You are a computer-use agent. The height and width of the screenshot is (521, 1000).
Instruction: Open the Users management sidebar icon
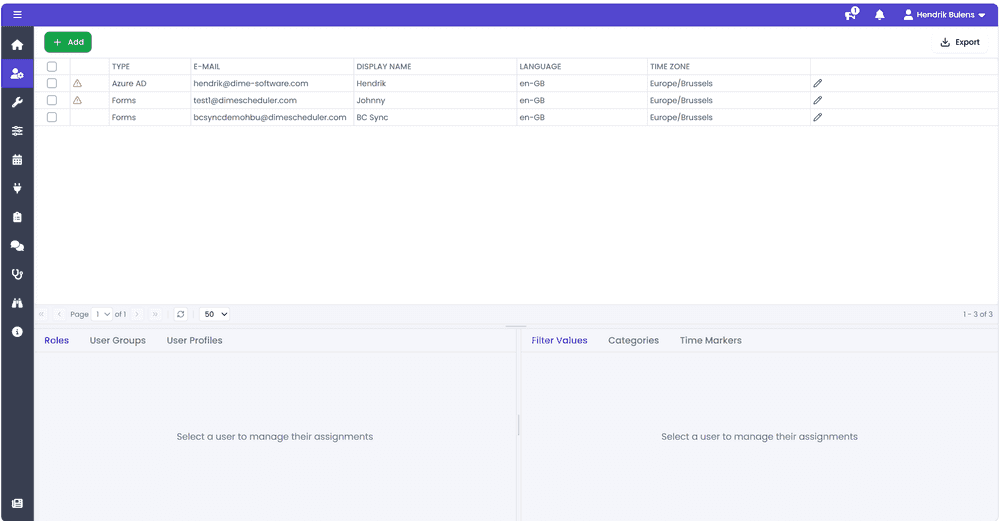click(x=17, y=73)
